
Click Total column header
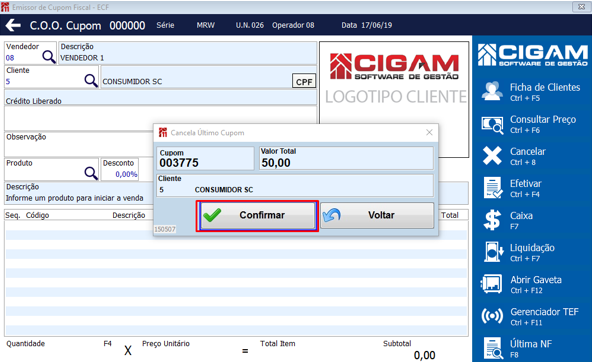point(450,215)
